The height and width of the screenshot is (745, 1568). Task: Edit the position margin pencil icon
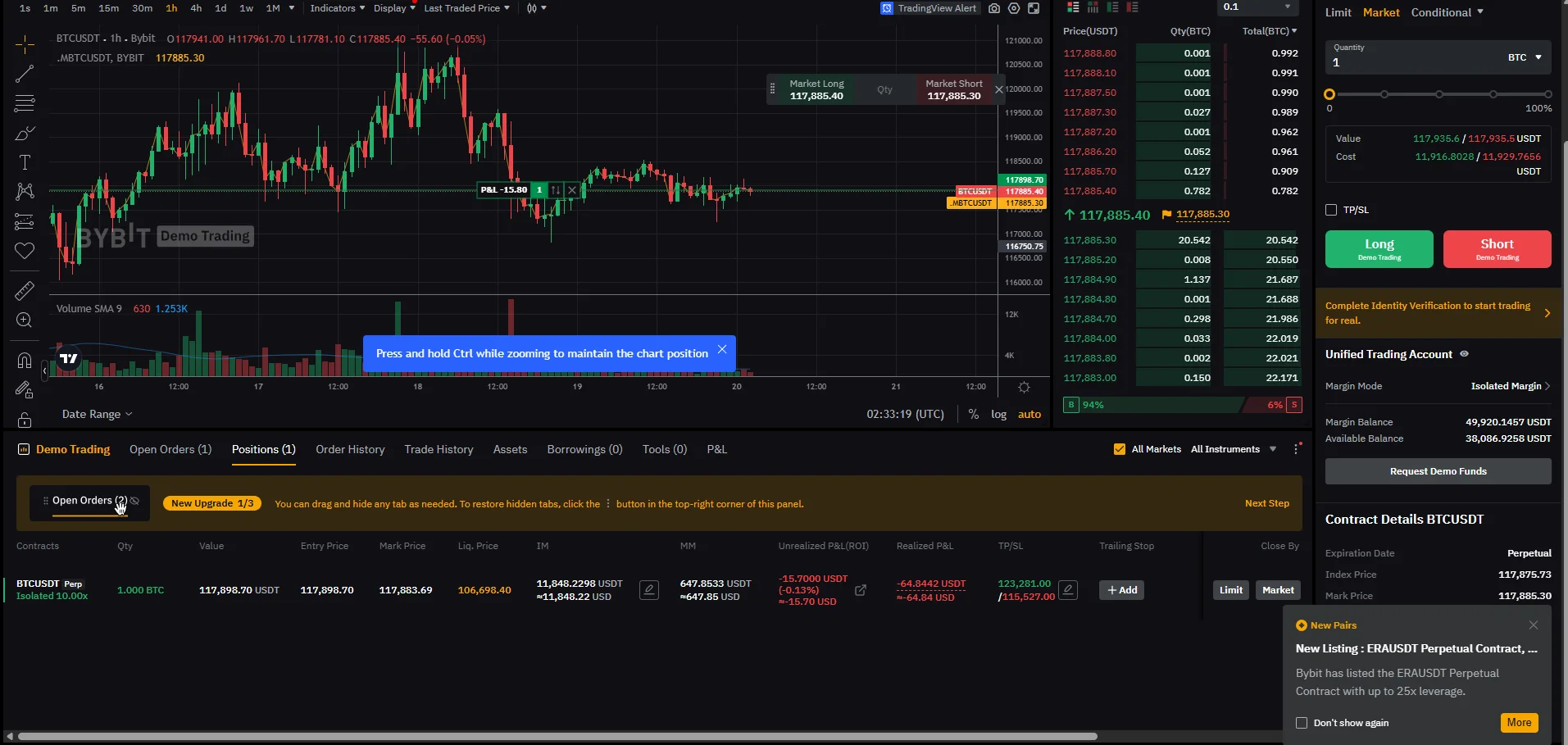coord(649,590)
